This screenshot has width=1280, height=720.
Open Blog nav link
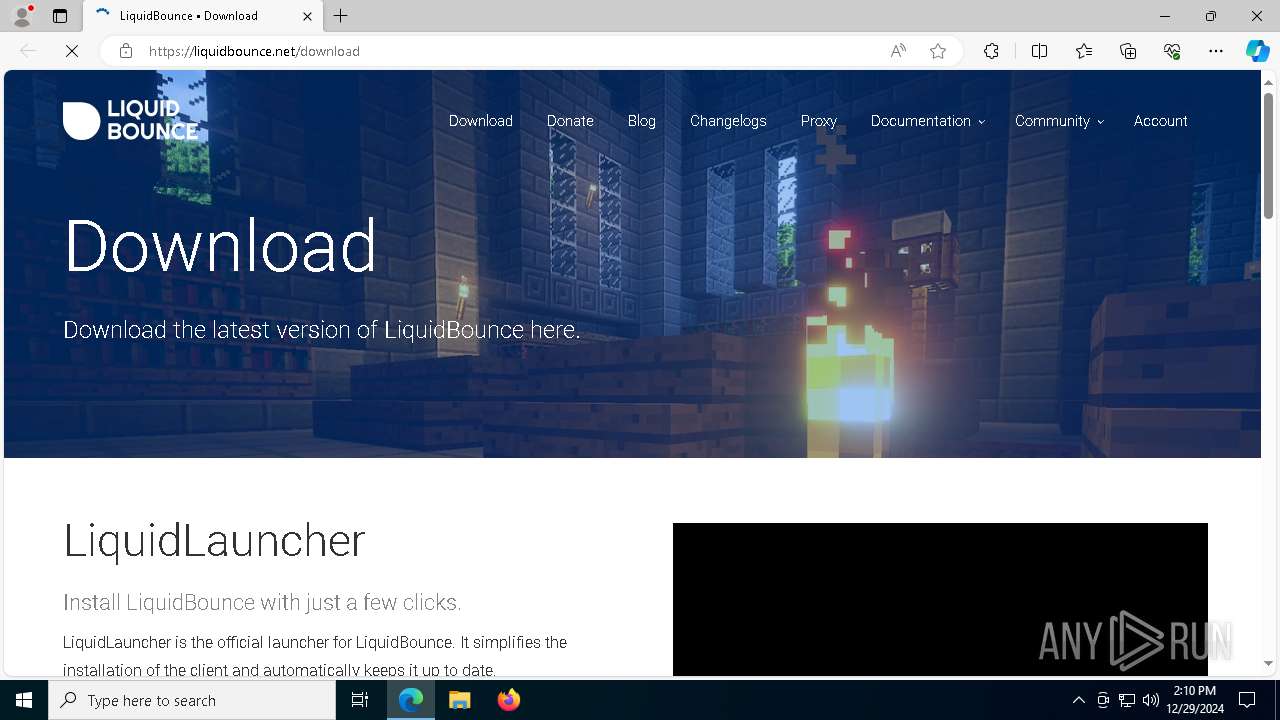pyautogui.click(x=642, y=121)
